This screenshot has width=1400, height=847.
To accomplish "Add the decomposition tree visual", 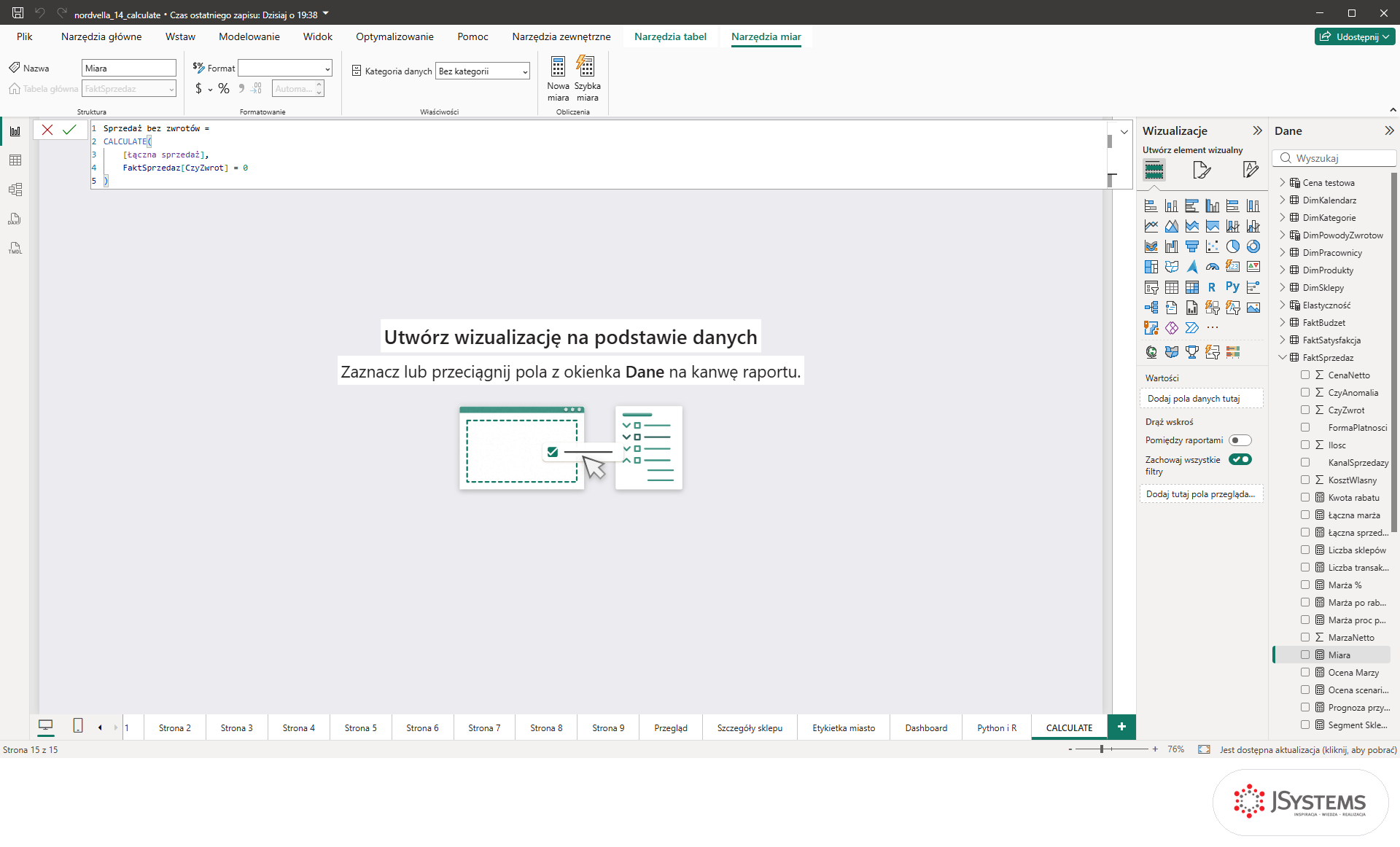I will tap(1151, 308).
